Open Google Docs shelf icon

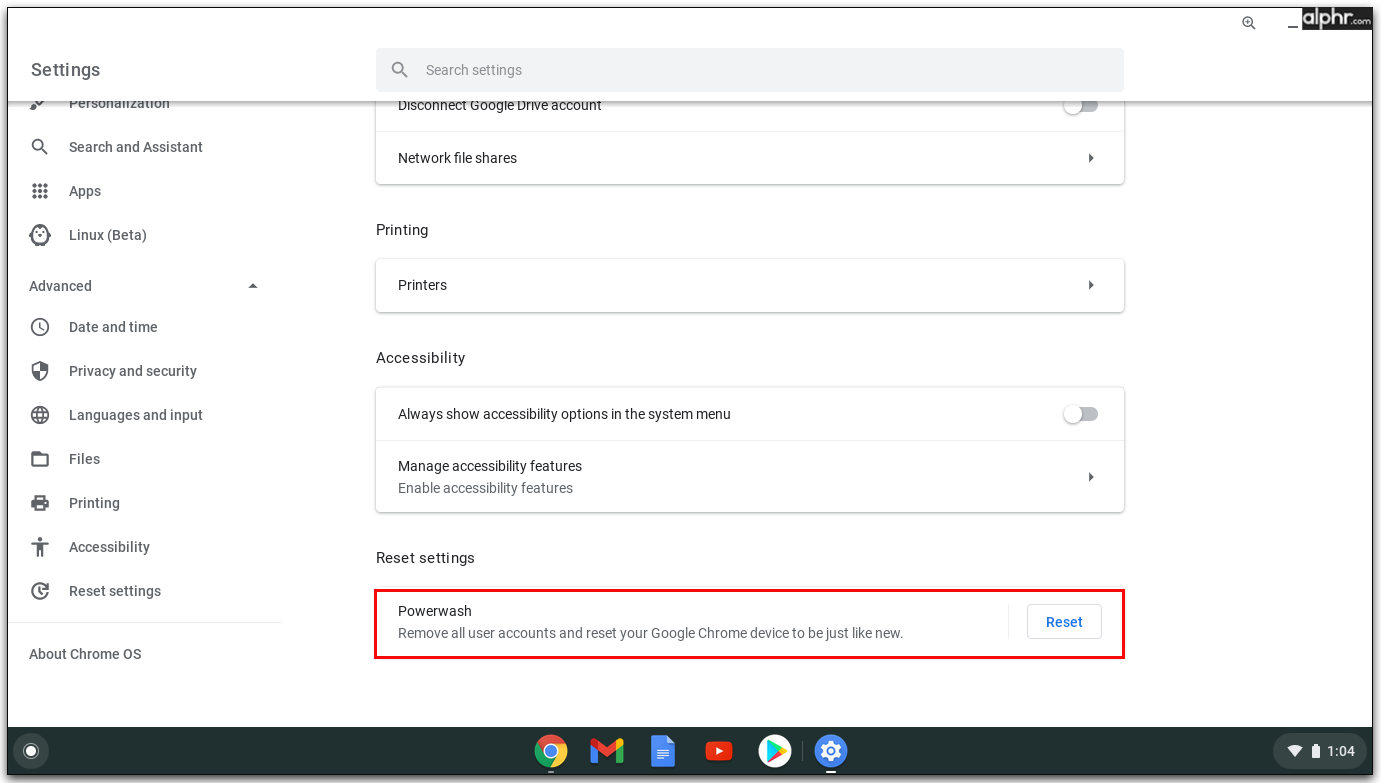pos(663,751)
